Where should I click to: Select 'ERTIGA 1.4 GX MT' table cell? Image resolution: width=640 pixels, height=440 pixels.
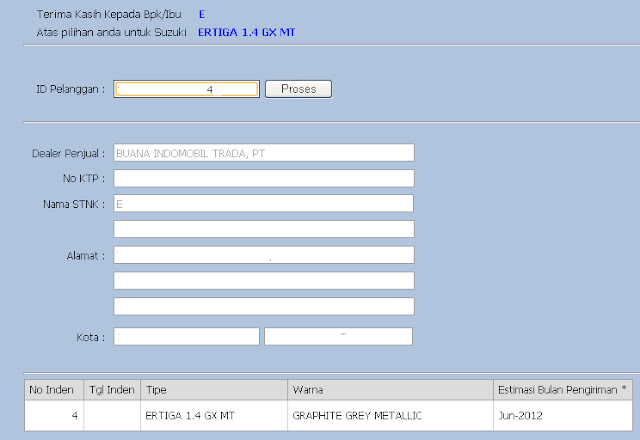click(214, 416)
